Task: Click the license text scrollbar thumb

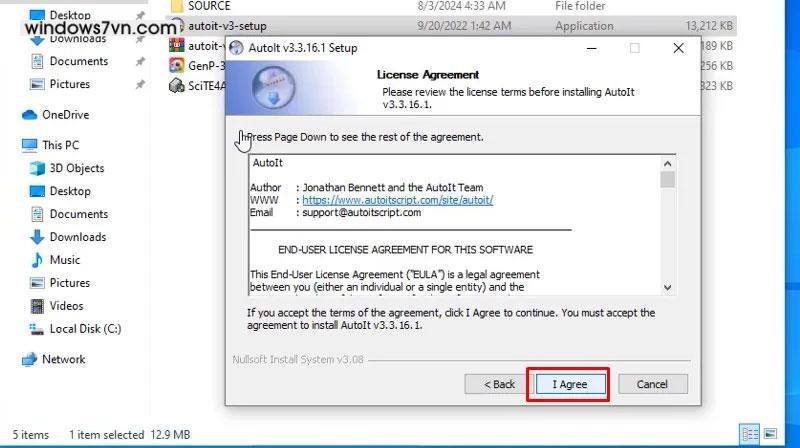Action: (667, 180)
